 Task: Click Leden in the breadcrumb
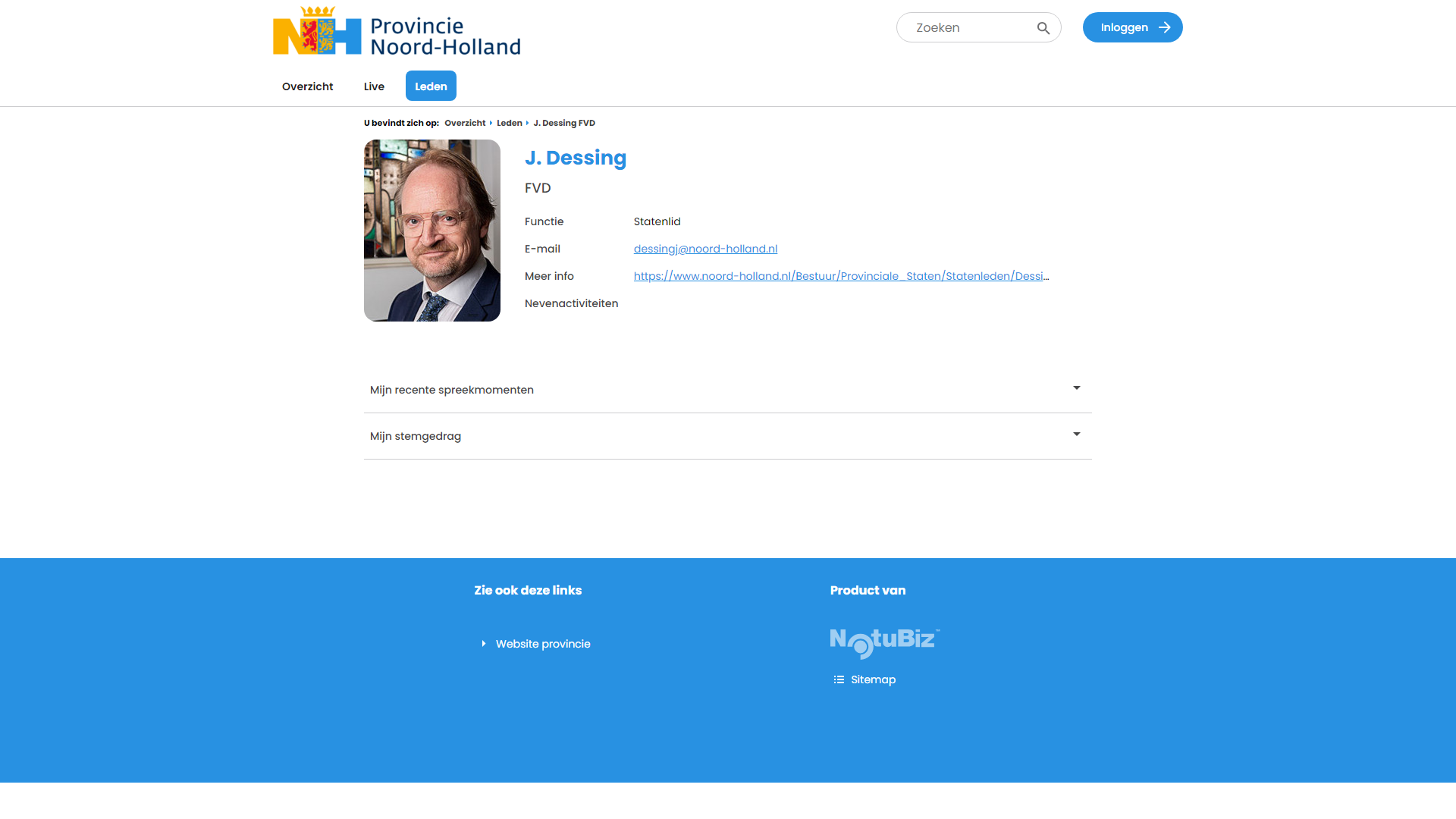tap(510, 123)
